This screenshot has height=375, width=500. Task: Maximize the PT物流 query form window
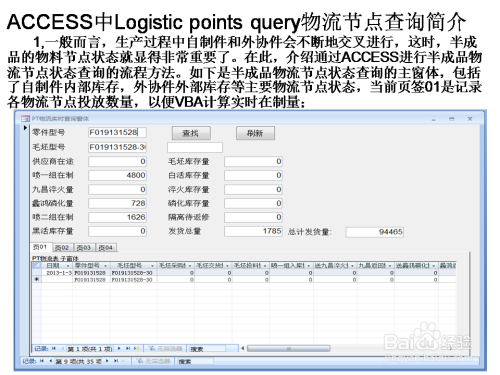[452, 119]
